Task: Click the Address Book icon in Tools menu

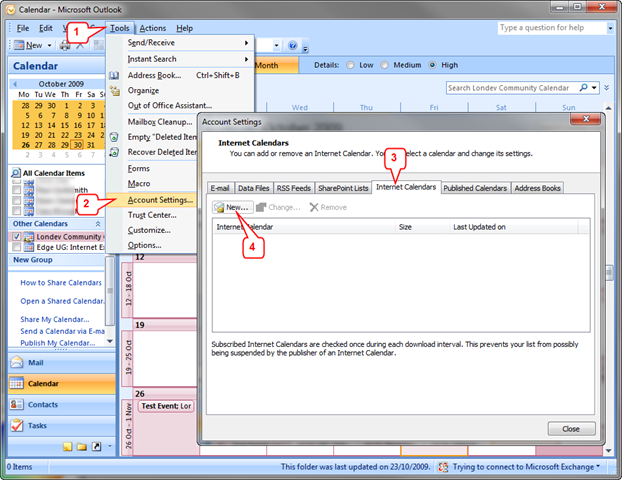Action: (114, 75)
